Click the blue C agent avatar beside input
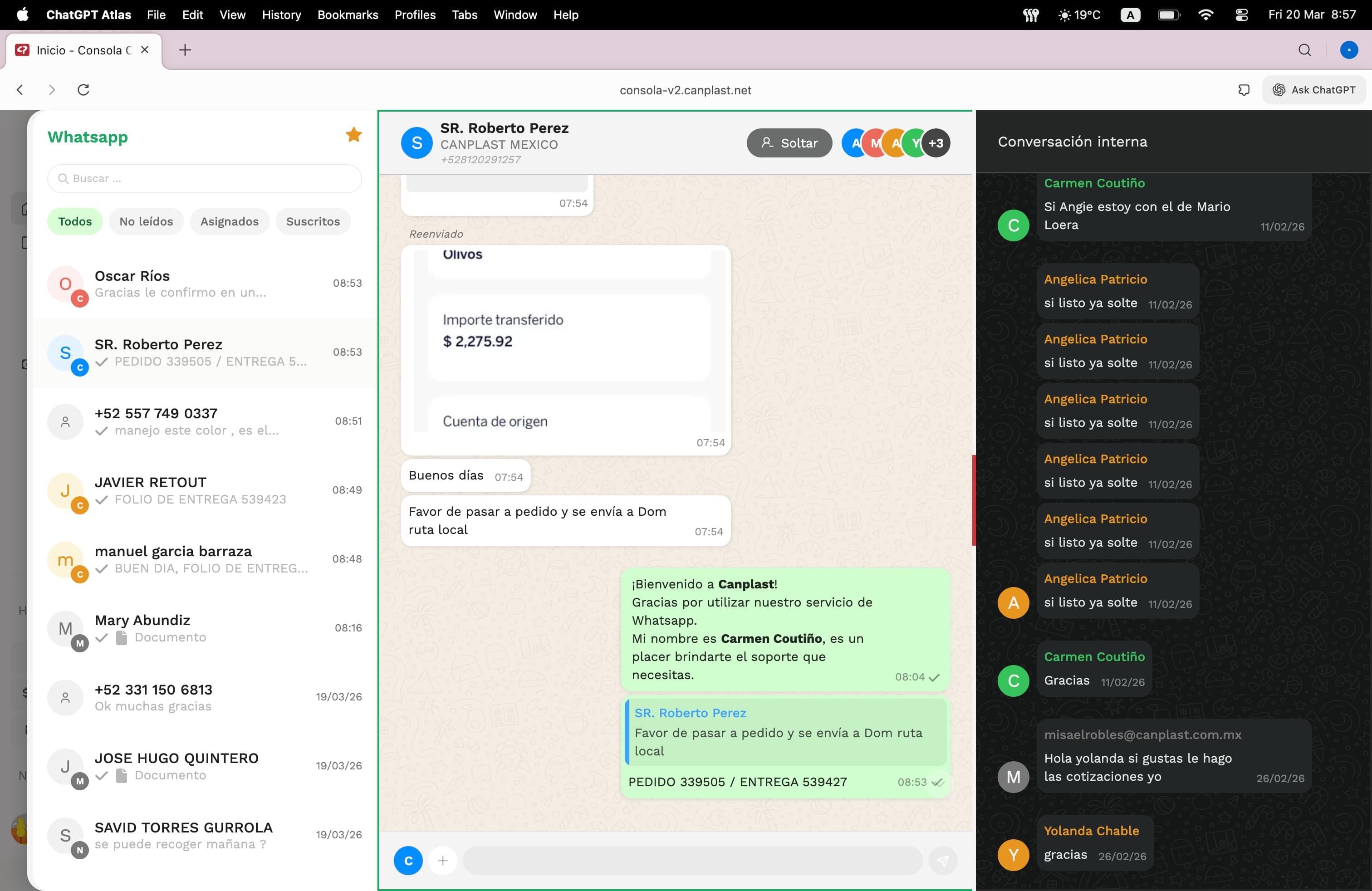 point(408,861)
